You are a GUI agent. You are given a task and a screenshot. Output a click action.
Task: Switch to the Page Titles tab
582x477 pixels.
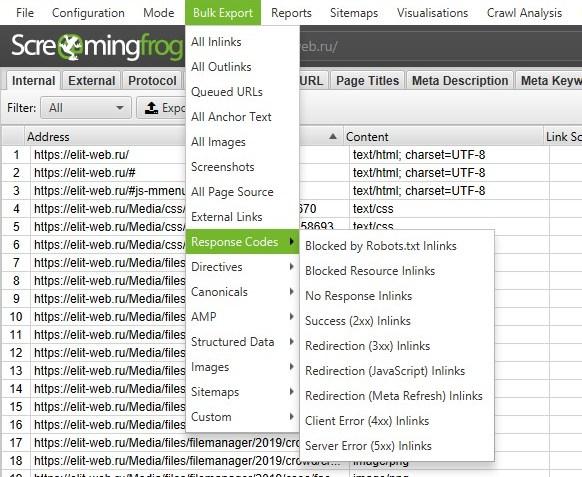pyautogui.click(x=367, y=81)
